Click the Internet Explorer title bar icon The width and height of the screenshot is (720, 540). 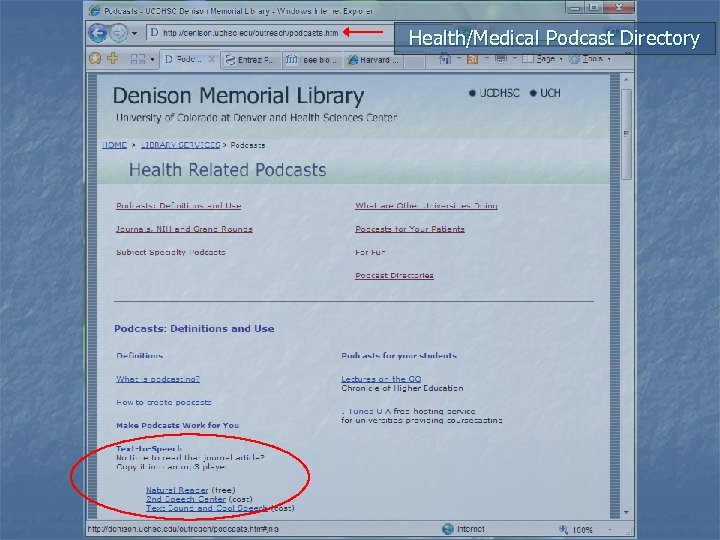pos(94,10)
